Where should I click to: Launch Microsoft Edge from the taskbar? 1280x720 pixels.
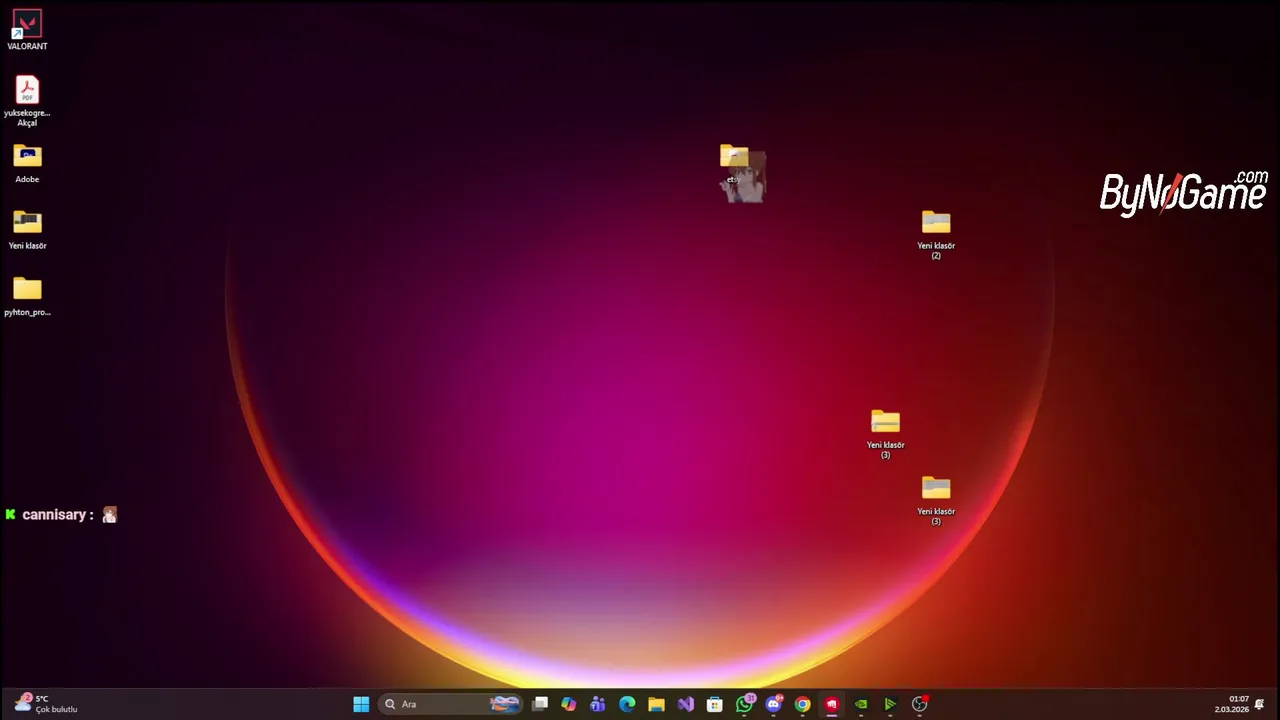point(627,704)
